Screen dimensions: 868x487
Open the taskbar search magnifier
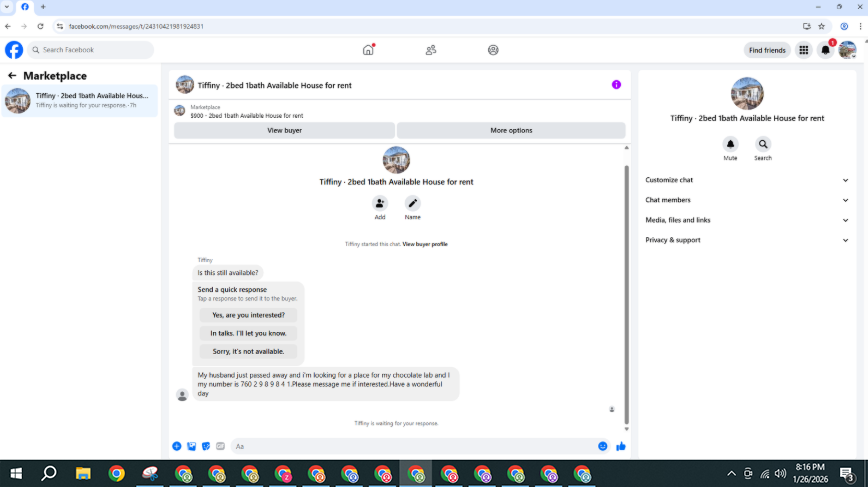coord(49,474)
